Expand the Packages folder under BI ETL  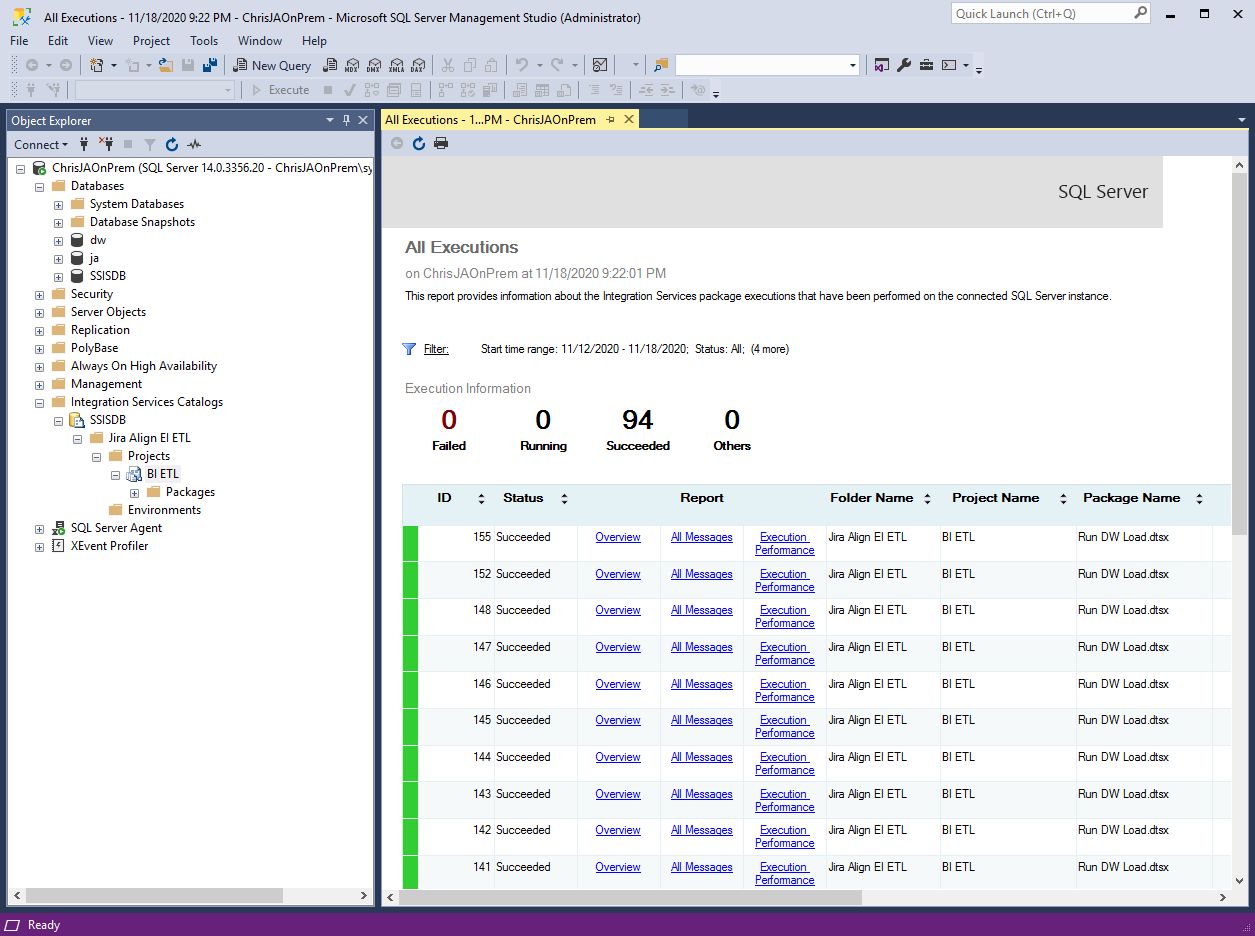135,491
